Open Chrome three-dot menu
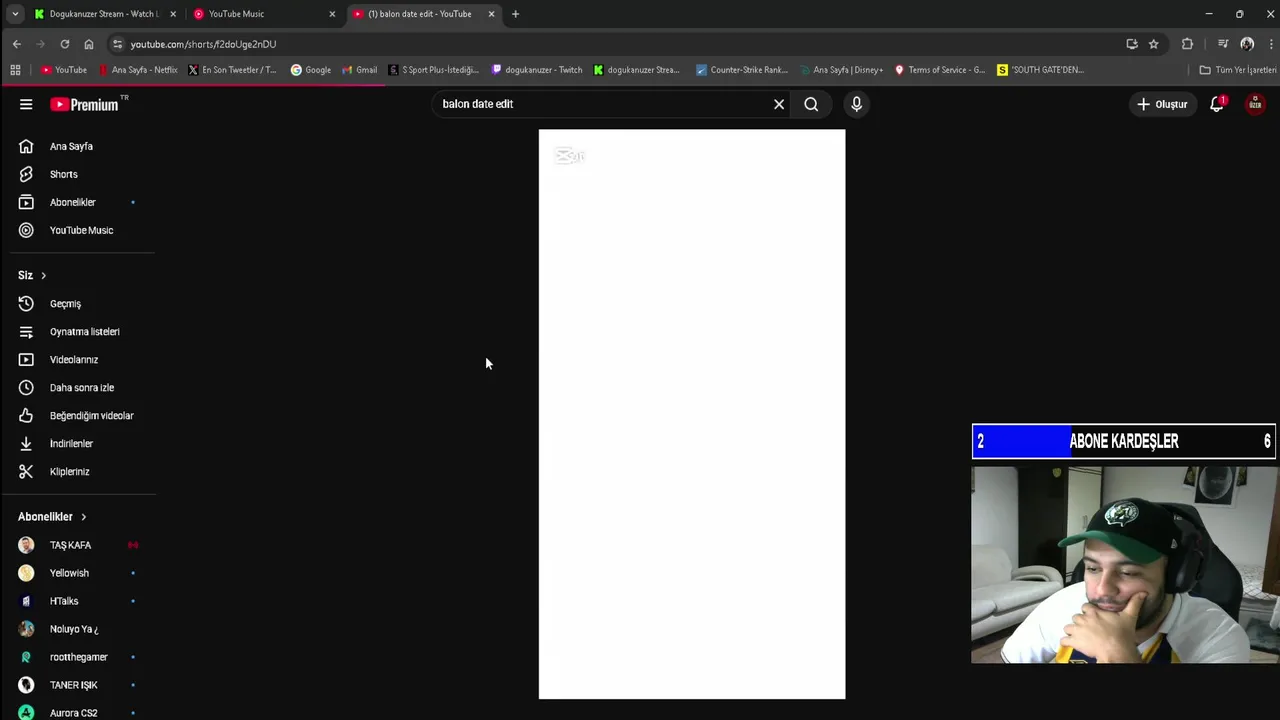This screenshot has height=720, width=1280. [x=1272, y=44]
